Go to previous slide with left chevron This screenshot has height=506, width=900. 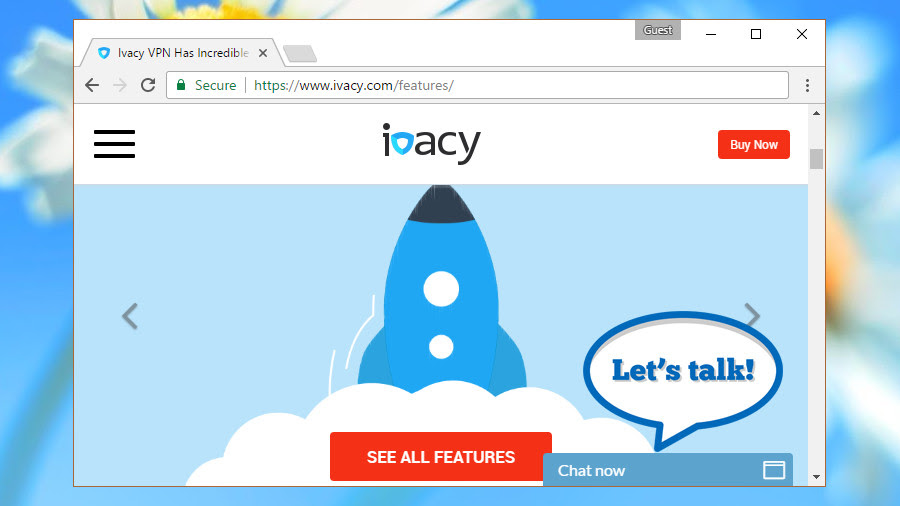tap(130, 316)
